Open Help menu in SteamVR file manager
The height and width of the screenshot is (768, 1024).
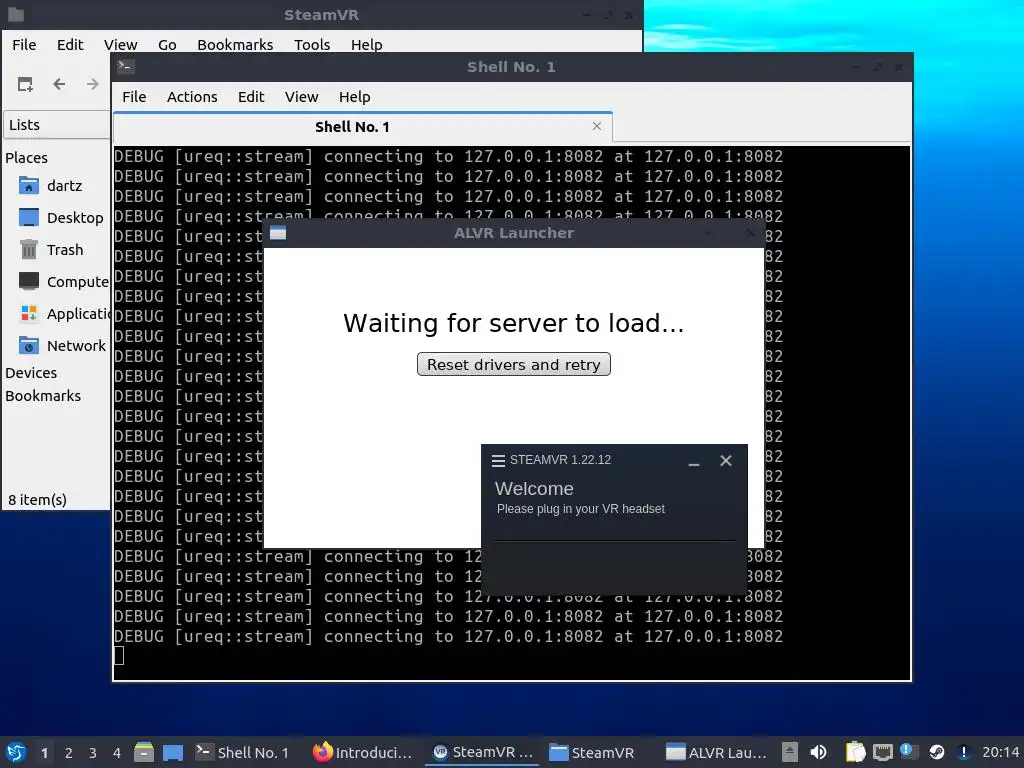[366, 44]
